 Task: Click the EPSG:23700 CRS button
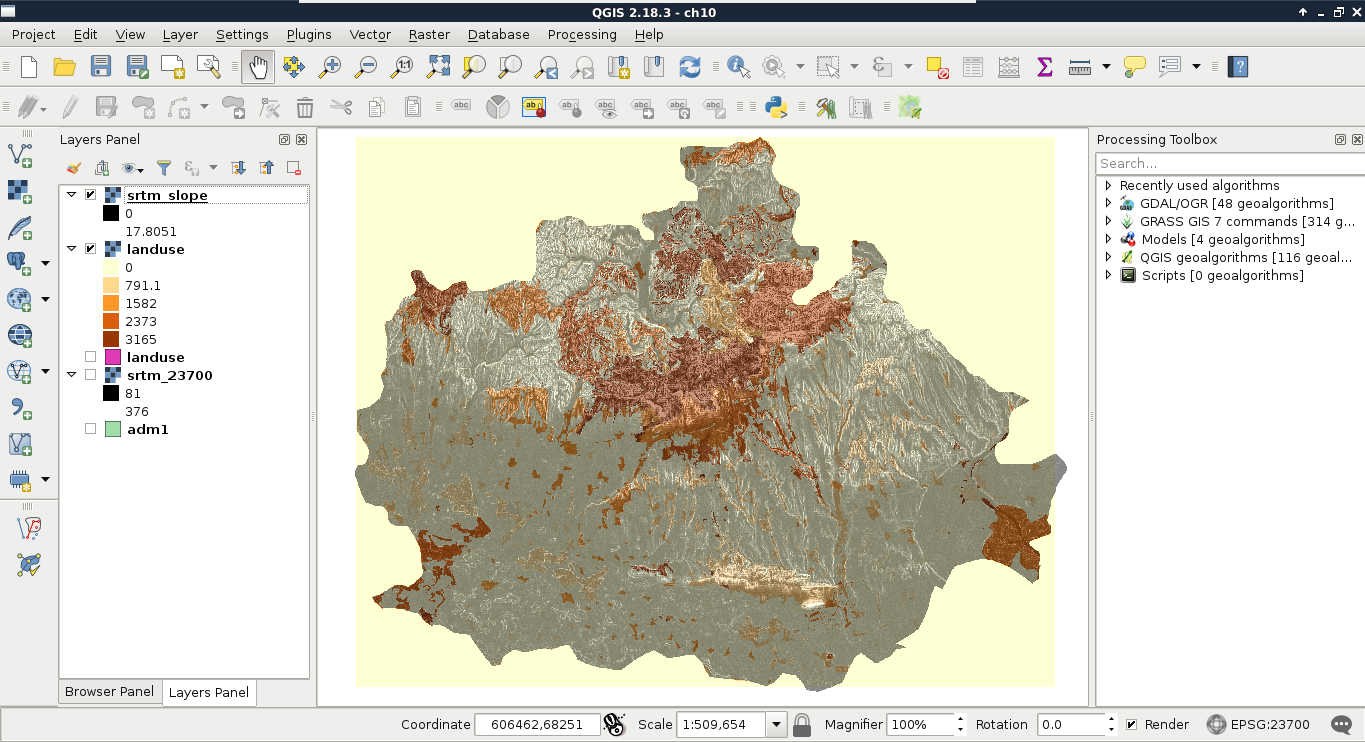[1257, 724]
